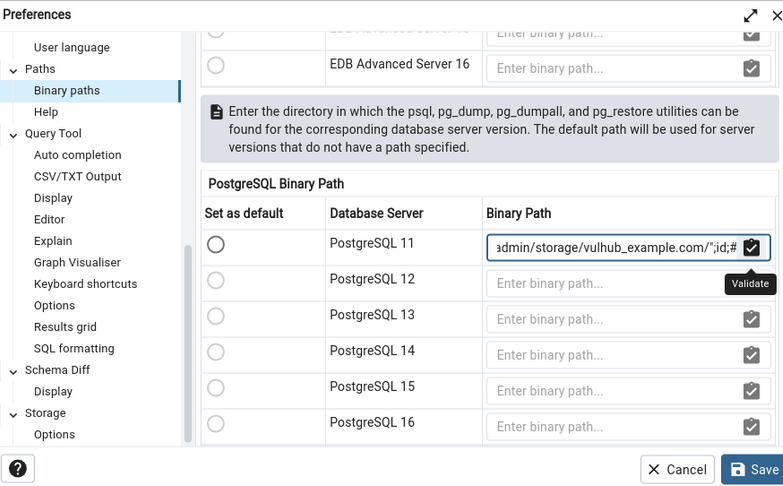Select the Storage tree label
Screen dimensions: 783x486
pos(45,413)
